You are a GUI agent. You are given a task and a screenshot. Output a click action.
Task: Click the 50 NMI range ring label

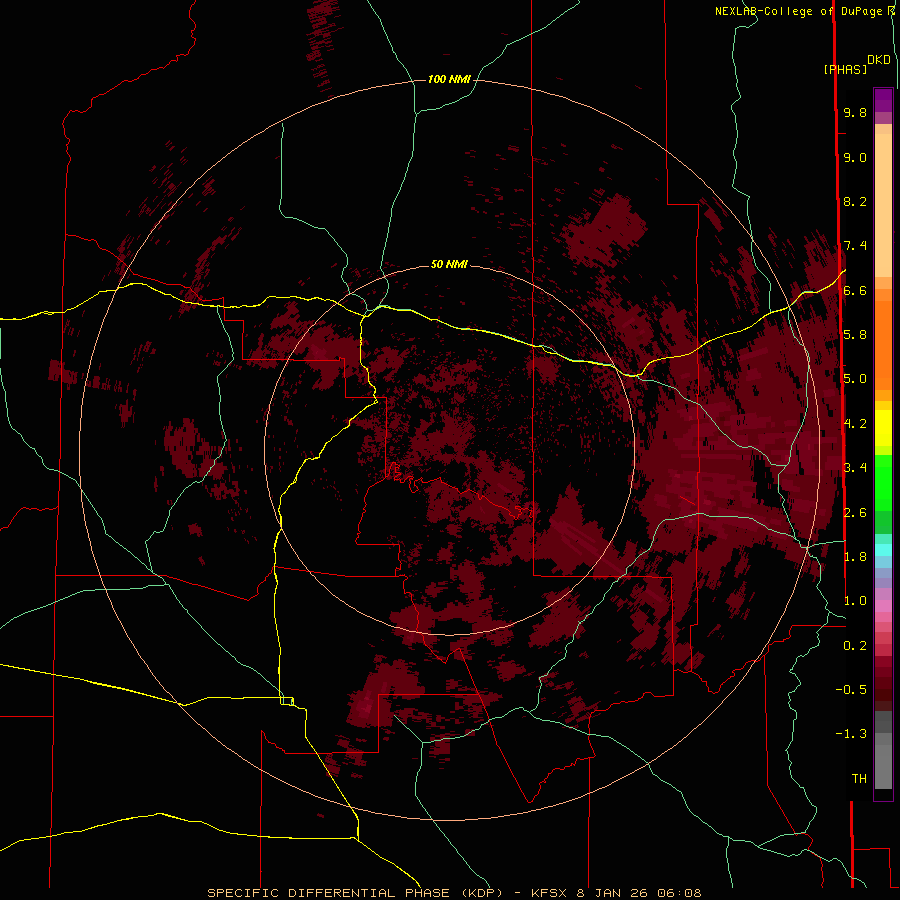click(x=449, y=264)
